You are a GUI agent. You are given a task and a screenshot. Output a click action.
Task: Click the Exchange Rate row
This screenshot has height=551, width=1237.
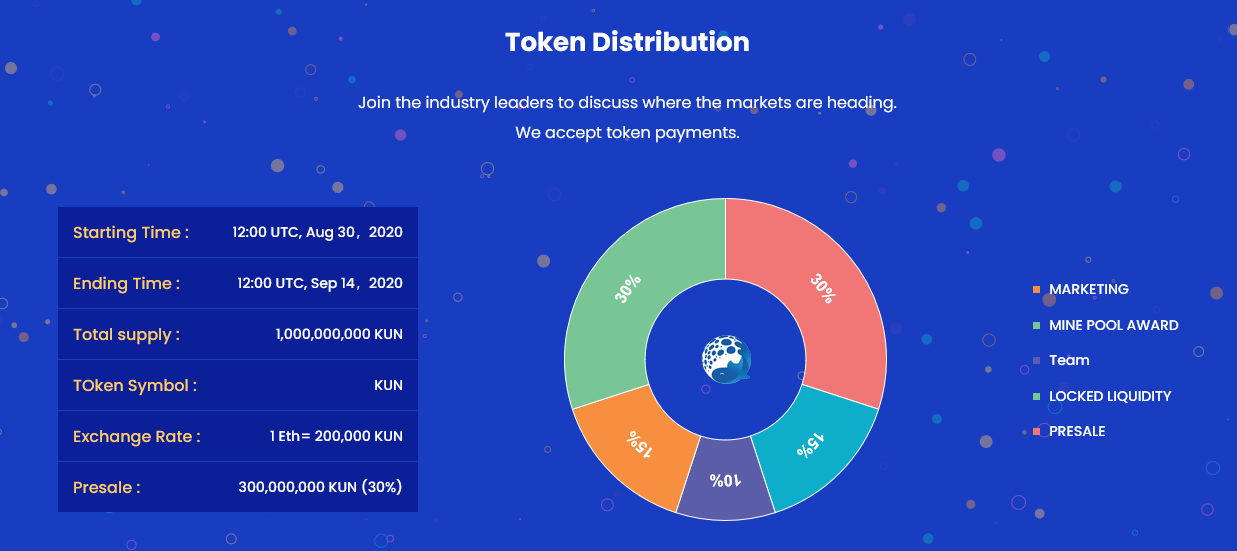point(238,436)
